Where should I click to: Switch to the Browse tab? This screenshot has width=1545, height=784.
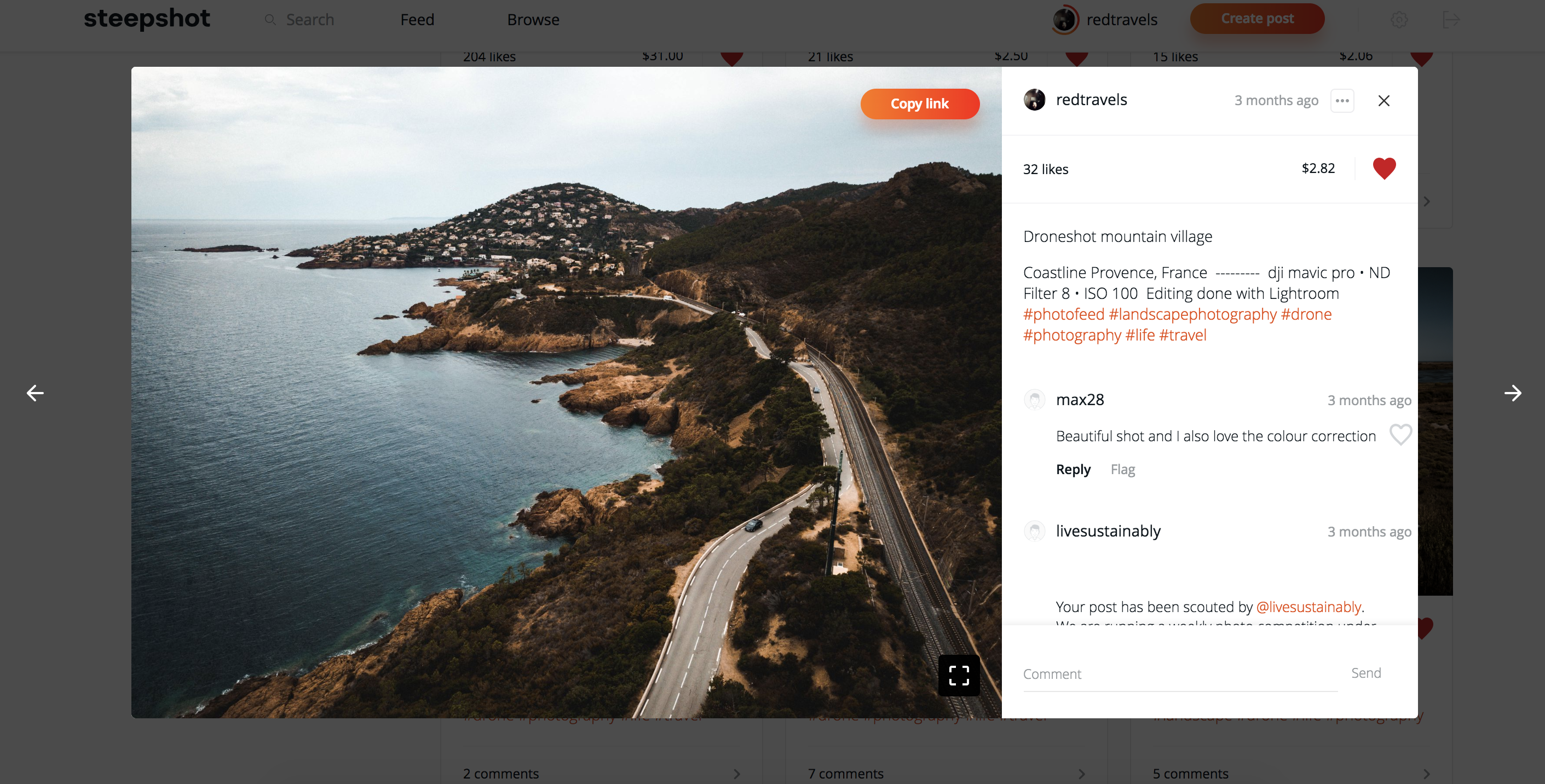[x=533, y=20]
